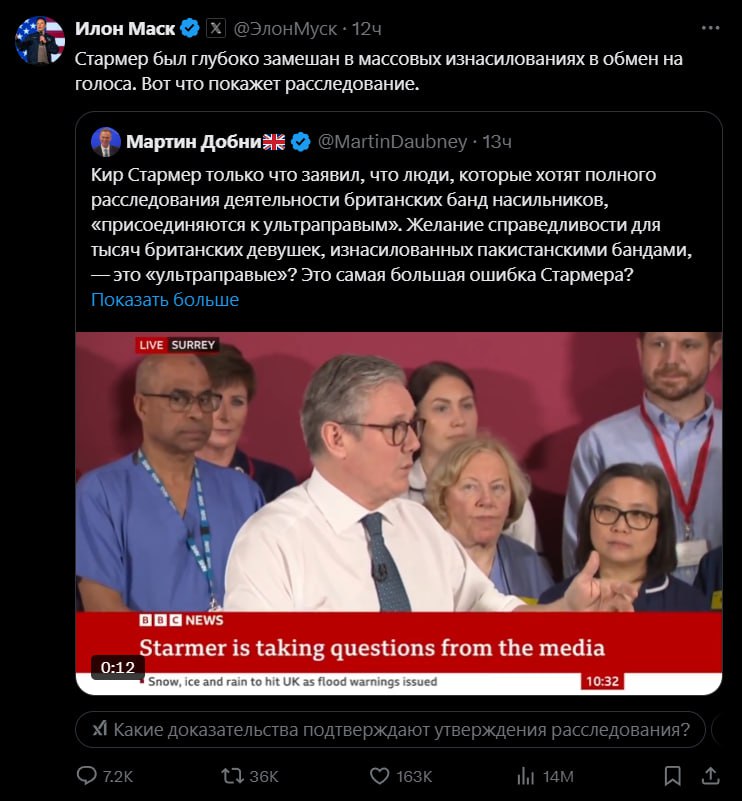742x801 pixels.
Task: Open the three-dot more options menu
Action: (x=710, y=28)
